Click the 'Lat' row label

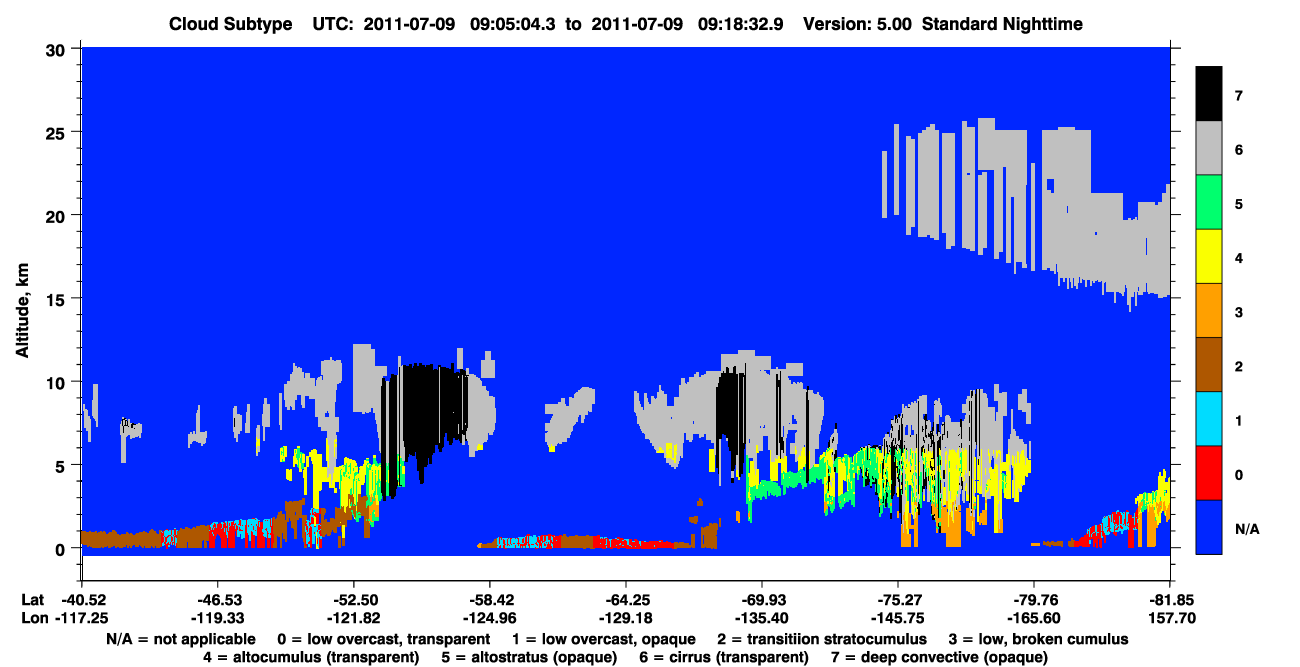tap(32, 600)
